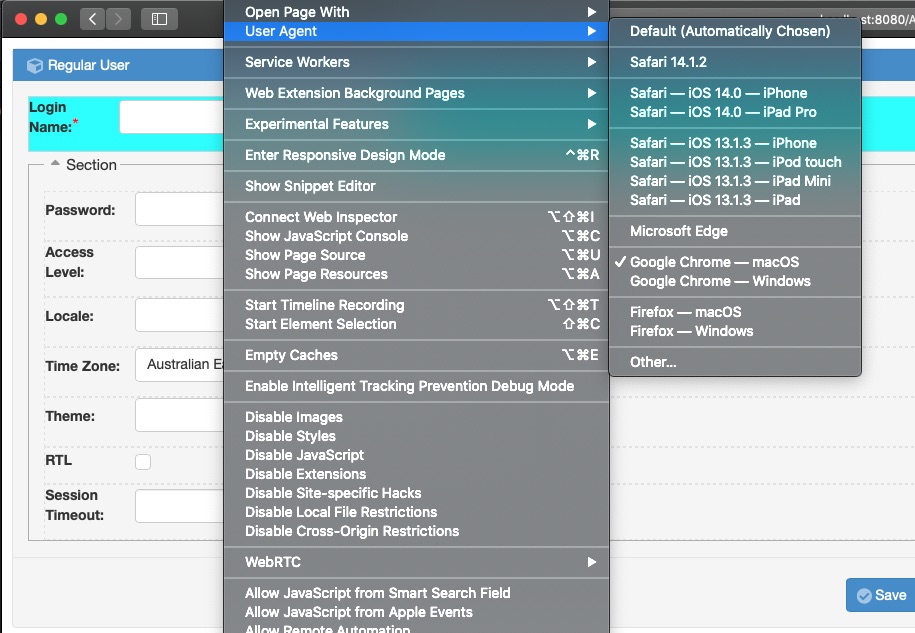
Task: Choose Enter Responsive Design Mode
Action: point(417,155)
